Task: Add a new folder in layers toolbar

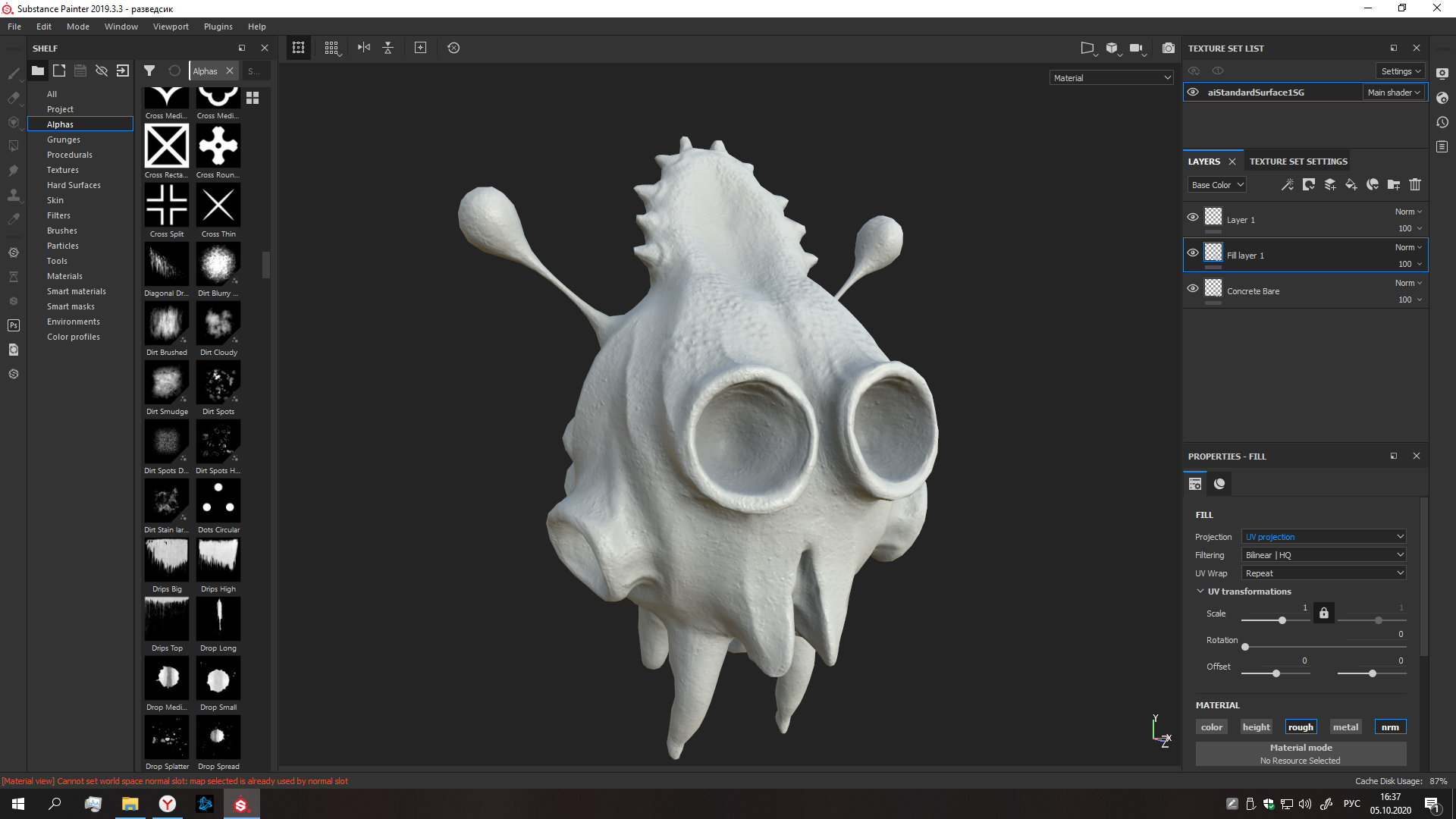Action: click(x=1393, y=184)
